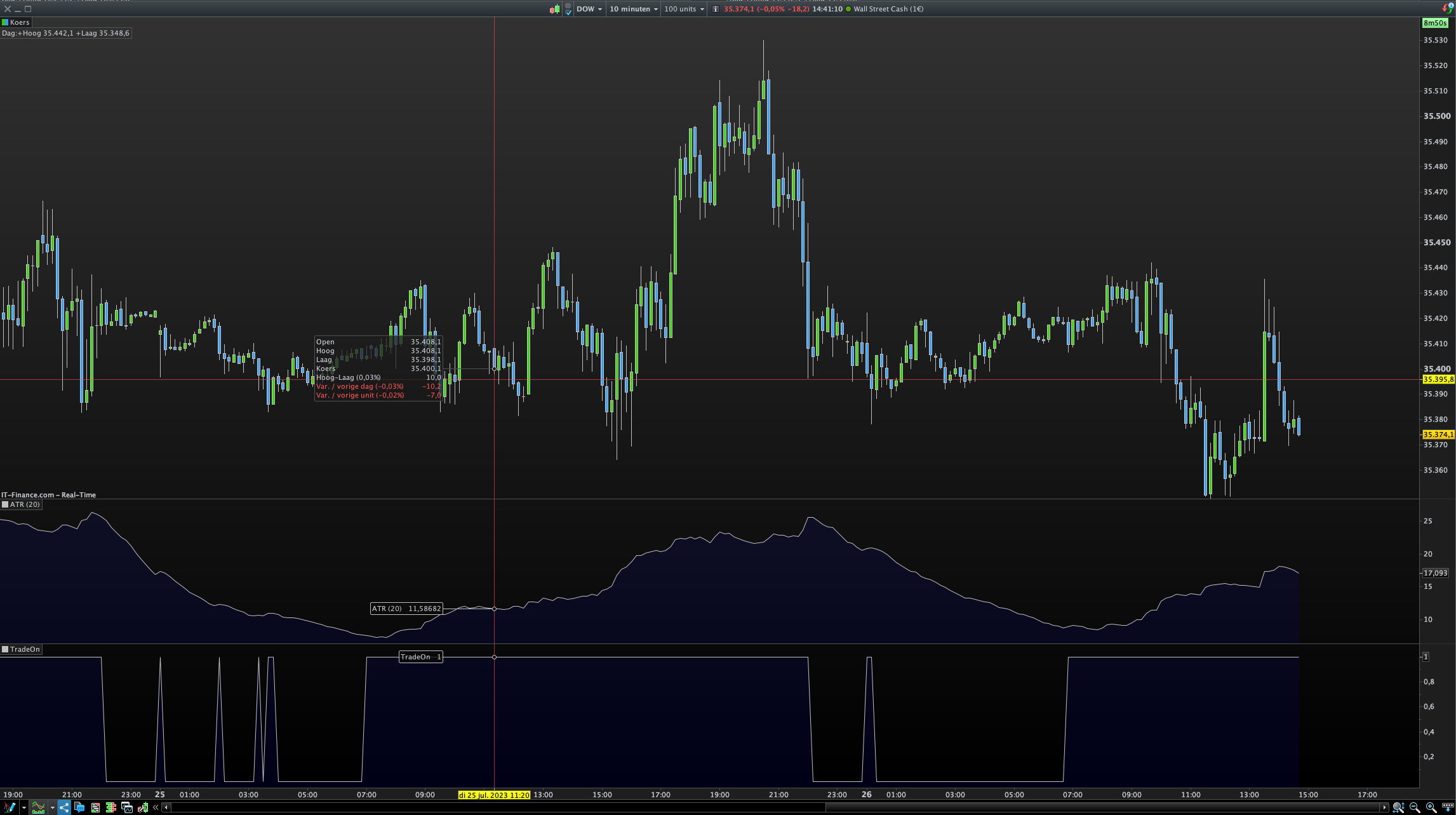Click the candlestick chart style icon

tap(554, 9)
